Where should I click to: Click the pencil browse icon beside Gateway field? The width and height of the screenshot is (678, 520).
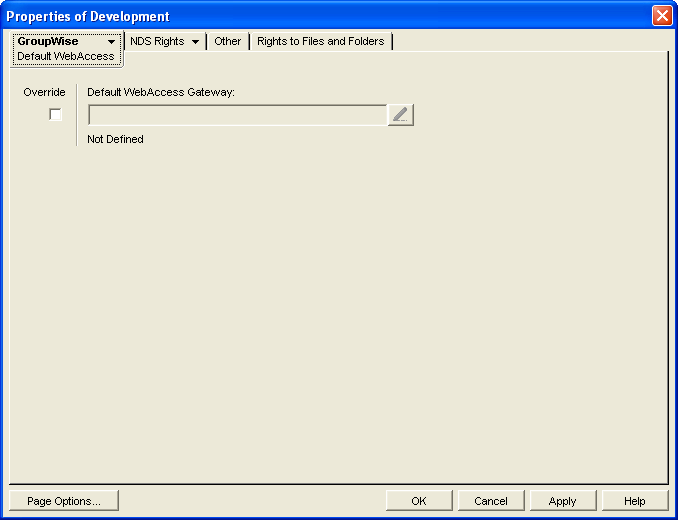tap(400, 115)
